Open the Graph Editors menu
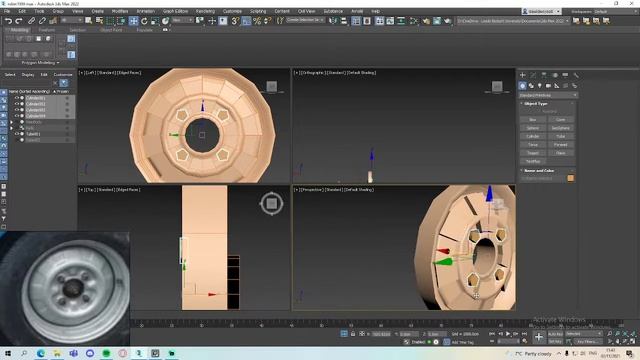 click(176, 11)
